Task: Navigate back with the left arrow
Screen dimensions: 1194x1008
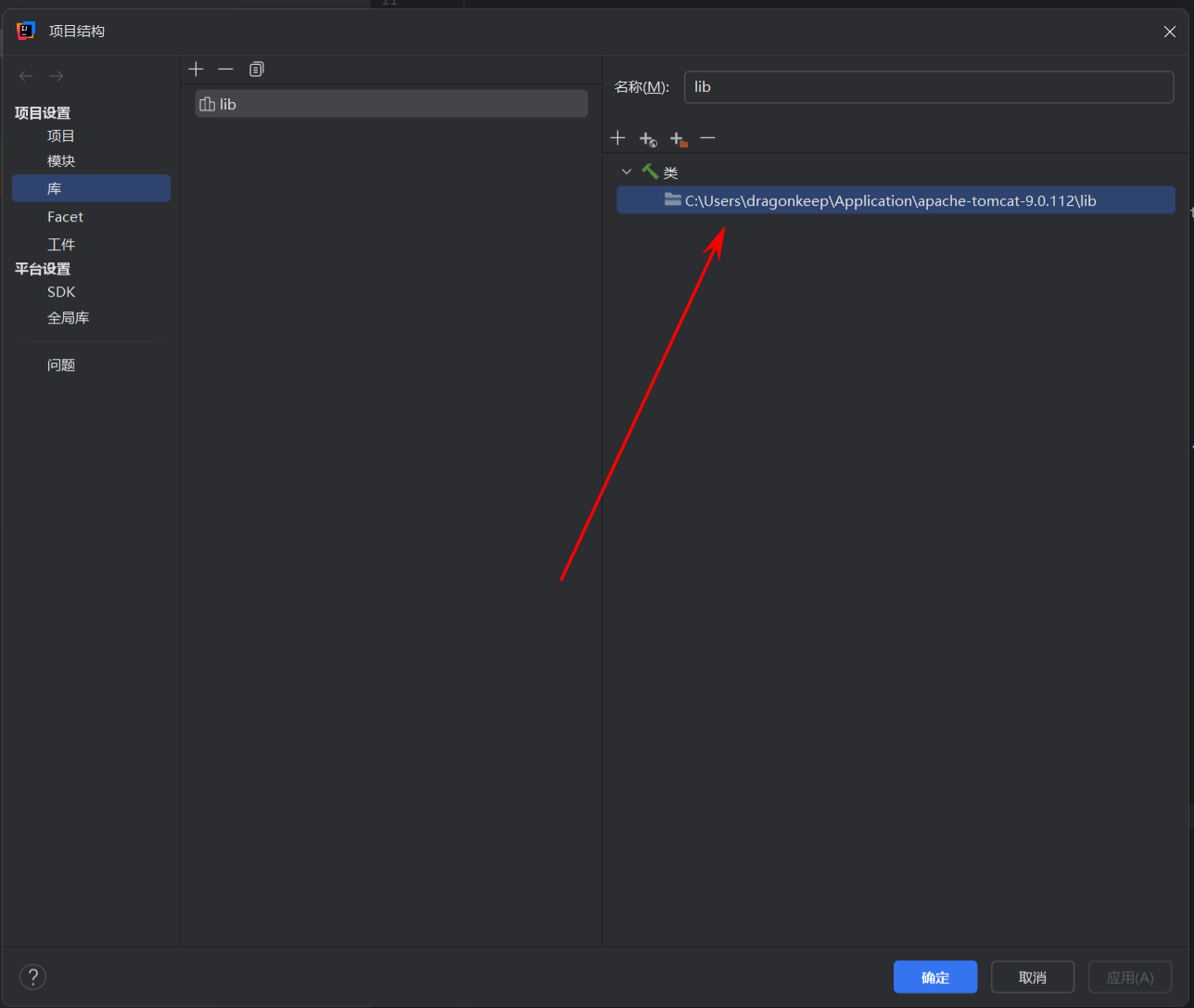Action: coord(26,76)
